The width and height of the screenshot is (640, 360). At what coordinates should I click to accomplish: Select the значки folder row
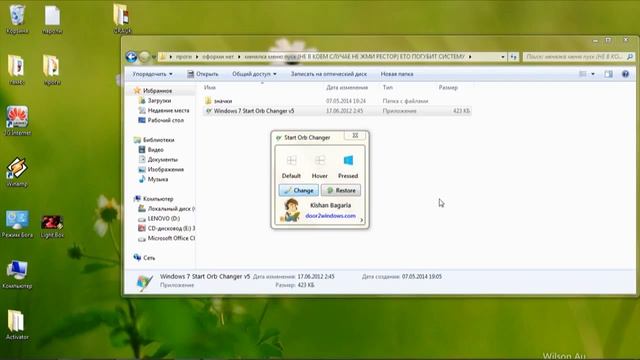pyautogui.click(x=337, y=101)
